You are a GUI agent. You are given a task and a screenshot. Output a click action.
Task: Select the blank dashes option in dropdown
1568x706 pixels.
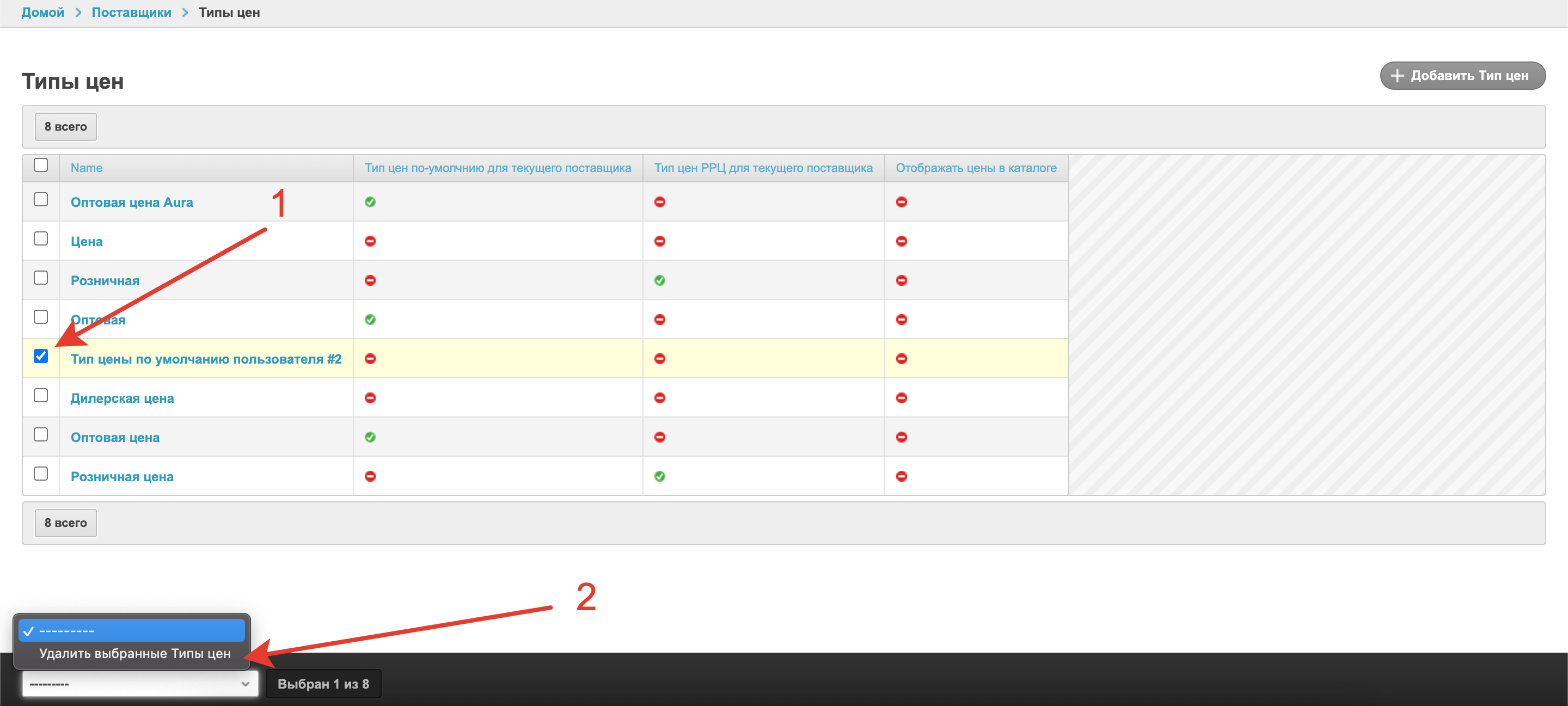click(x=131, y=630)
